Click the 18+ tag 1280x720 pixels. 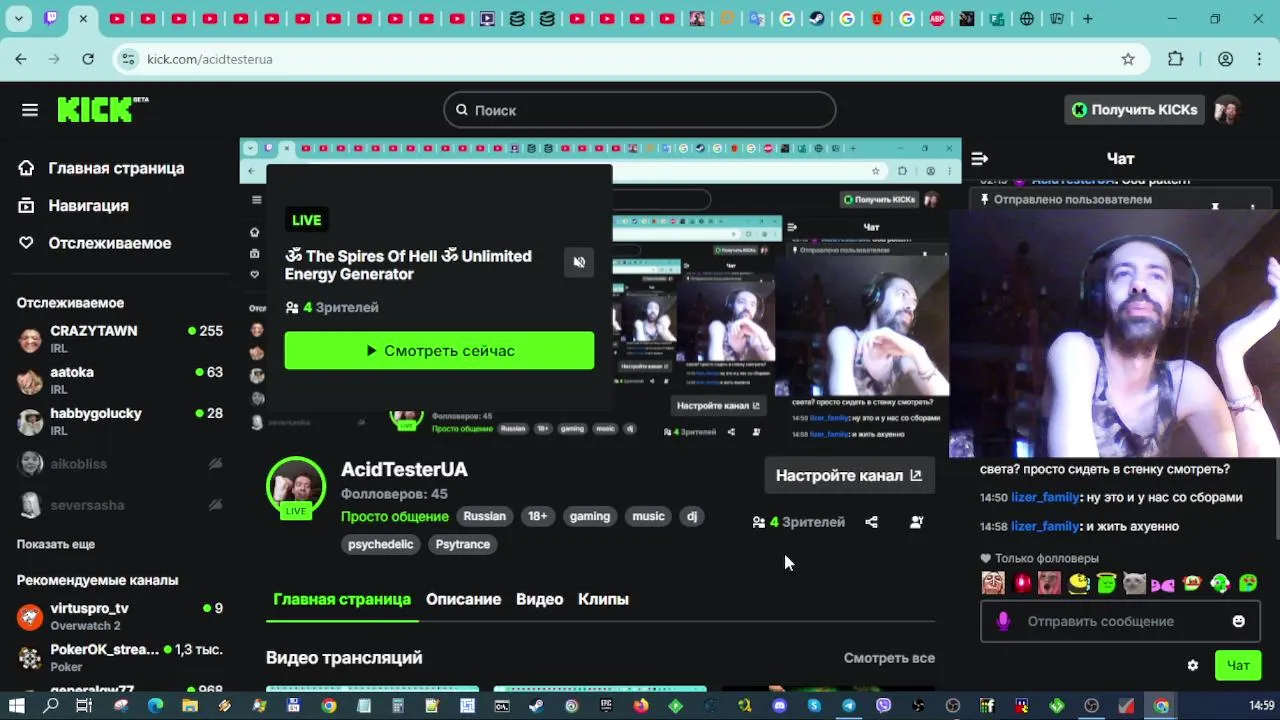(x=538, y=516)
